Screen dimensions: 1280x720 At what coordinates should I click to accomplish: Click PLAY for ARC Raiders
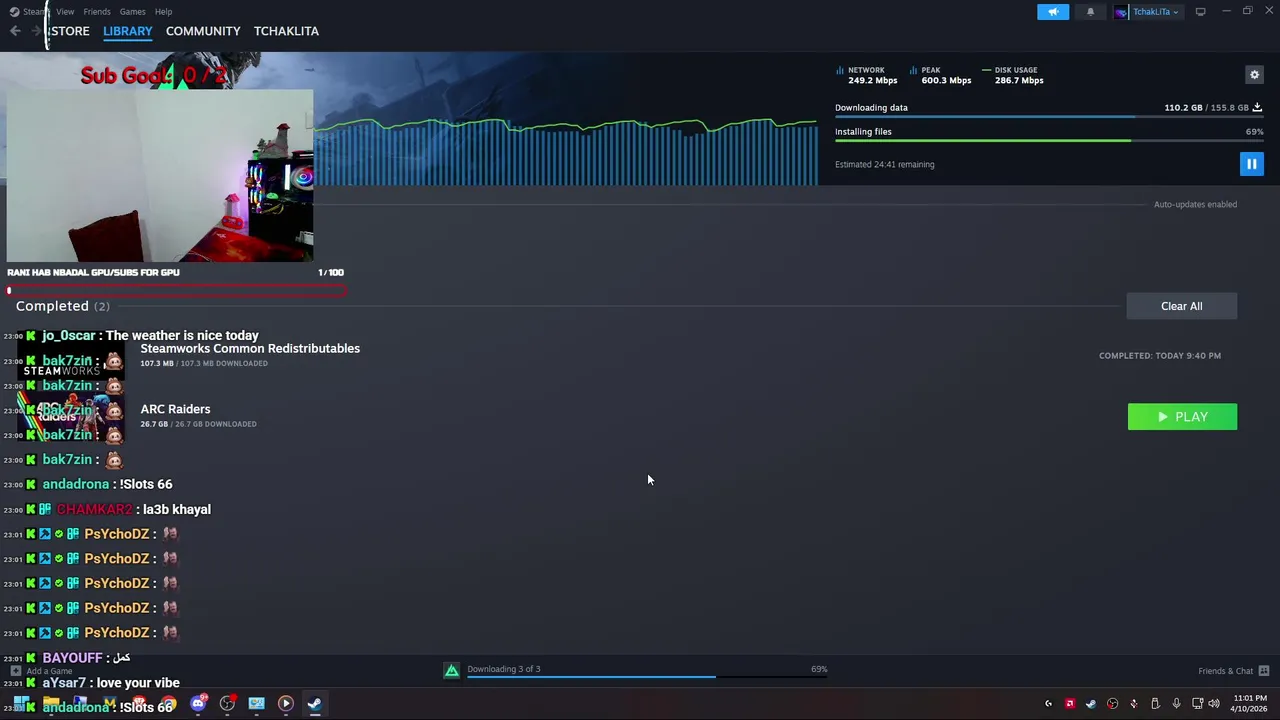coord(1182,417)
